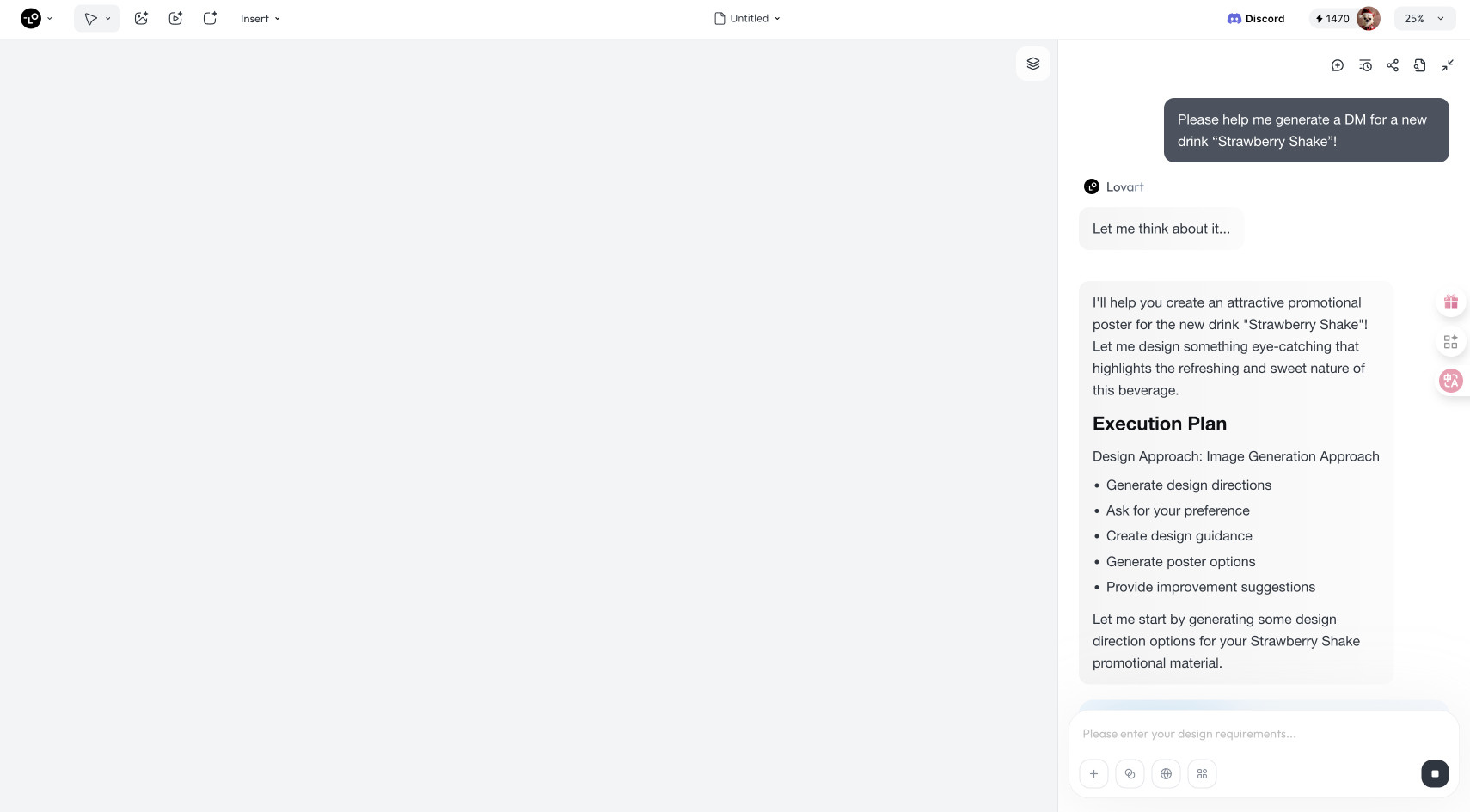
Task: Open the grid tools button under input
Action: click(x=1202, y=774)
